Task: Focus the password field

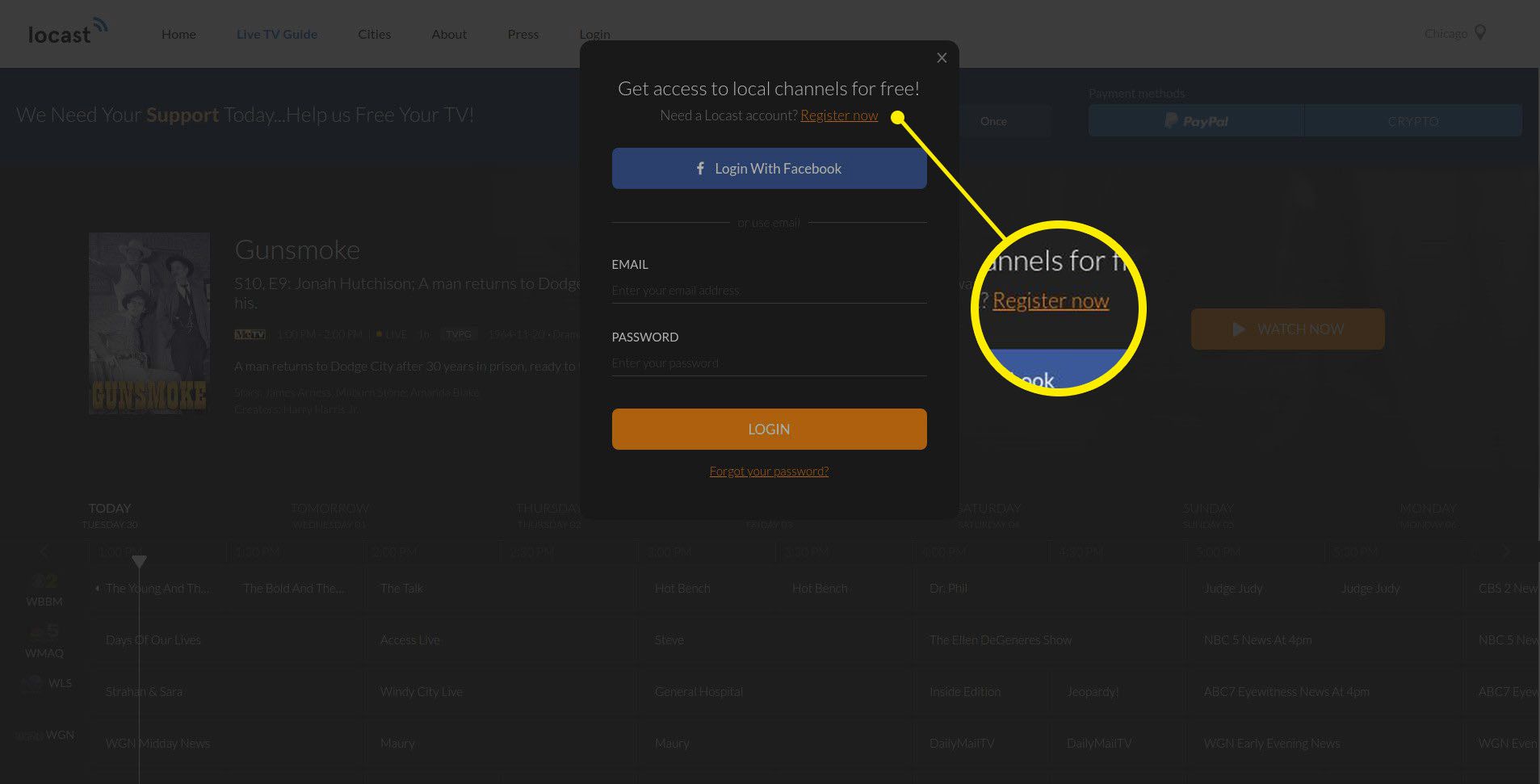Action: click(769, 363)
